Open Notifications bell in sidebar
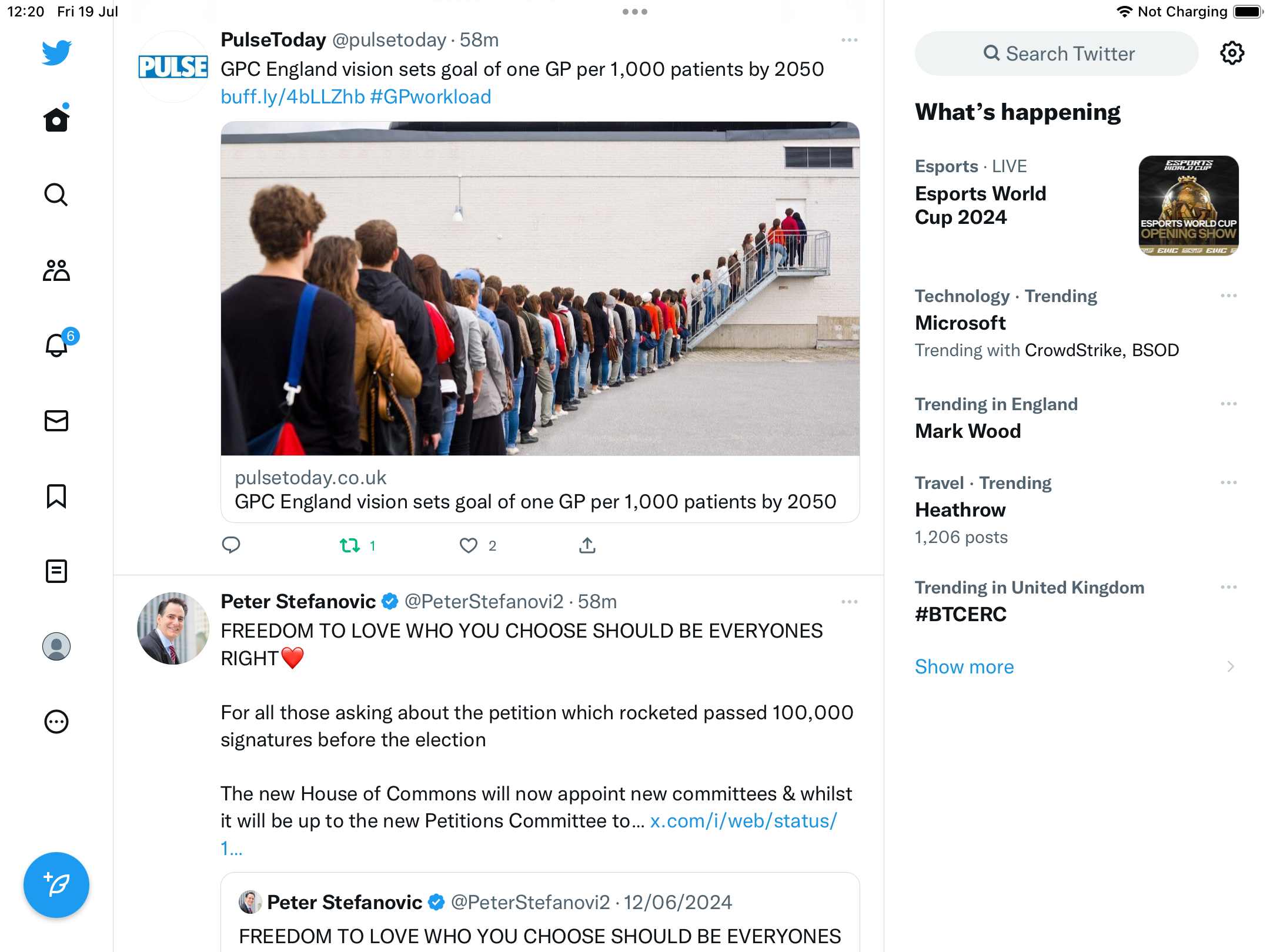 click(x=57, y=345)
